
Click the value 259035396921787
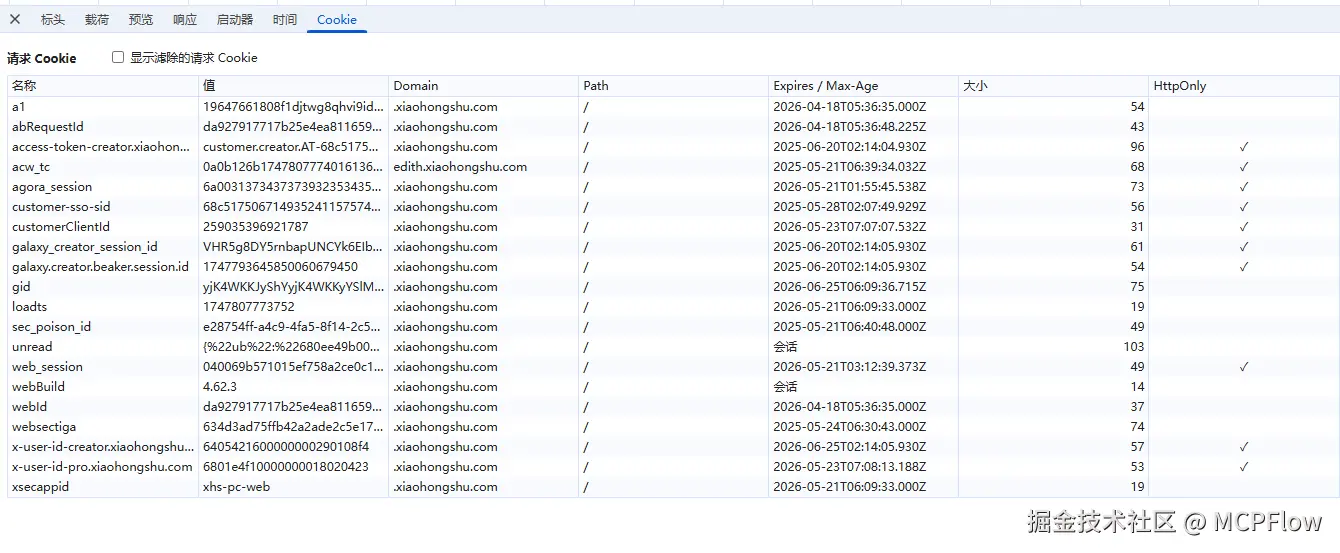[256, 227]
